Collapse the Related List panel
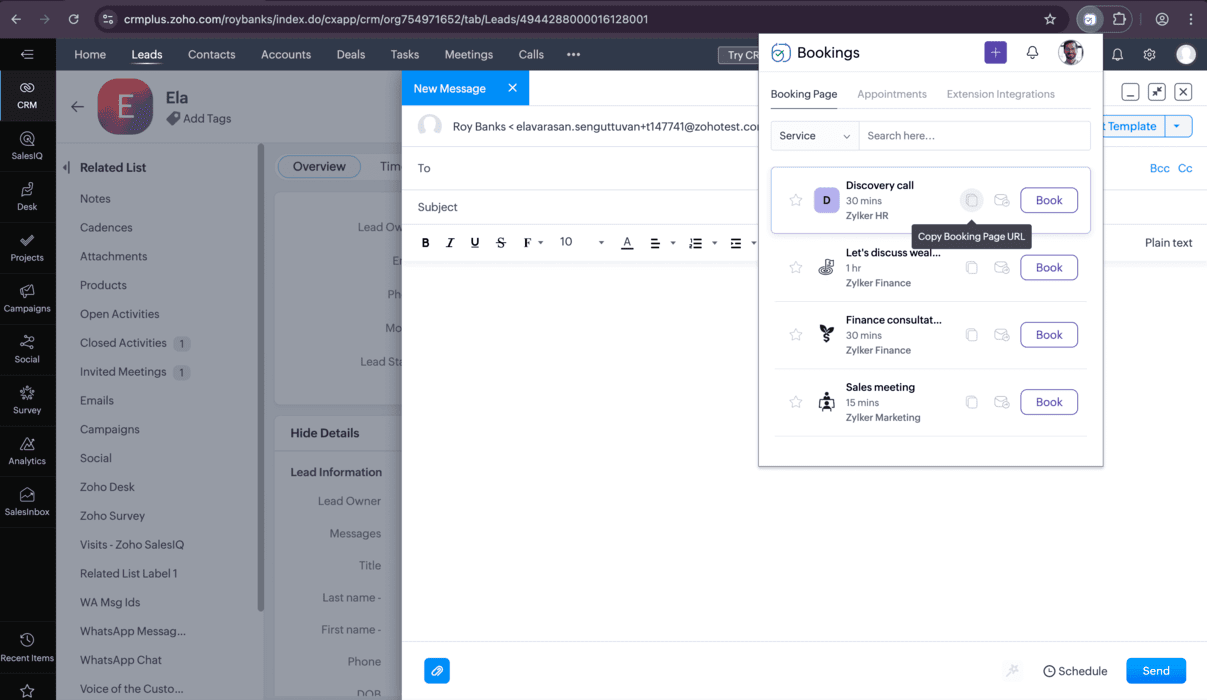The height and width of the screenshot is (700, 1207). tap(66, 167)
